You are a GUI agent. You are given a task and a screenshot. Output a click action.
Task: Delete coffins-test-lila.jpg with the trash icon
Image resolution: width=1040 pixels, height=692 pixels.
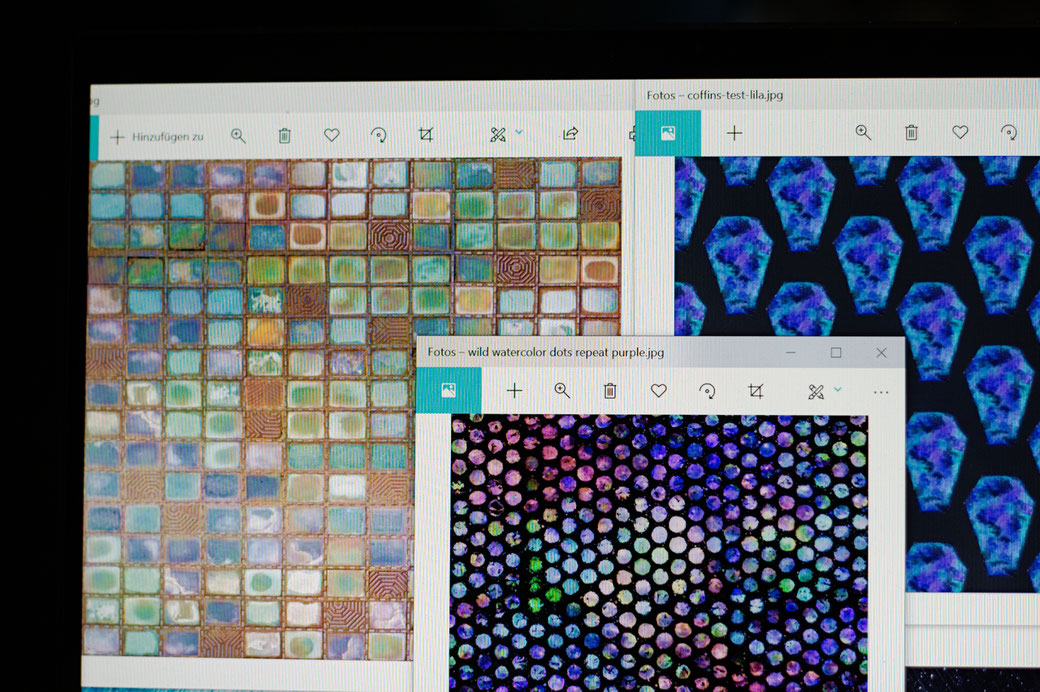click(911, 133)
